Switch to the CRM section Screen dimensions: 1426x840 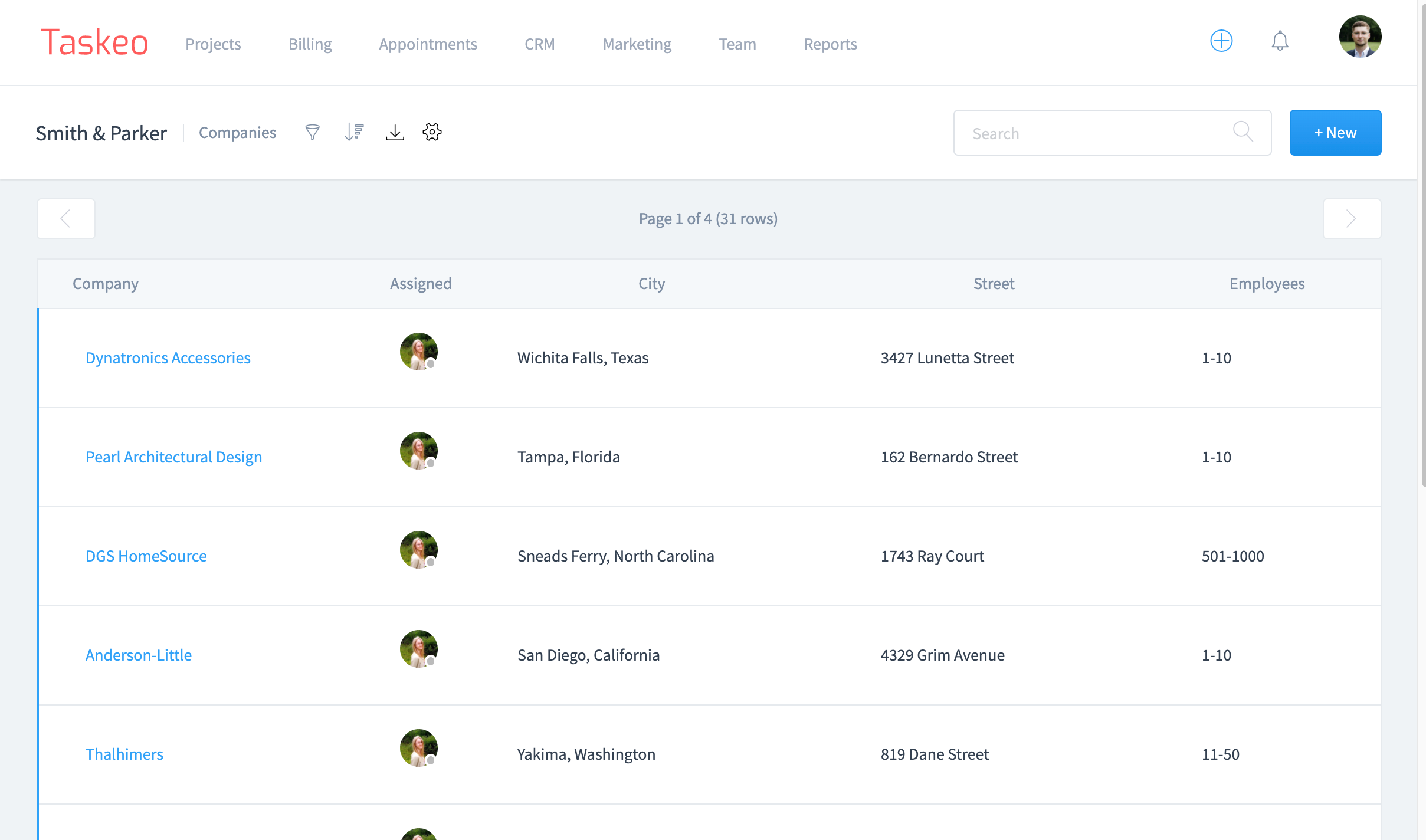539,44
